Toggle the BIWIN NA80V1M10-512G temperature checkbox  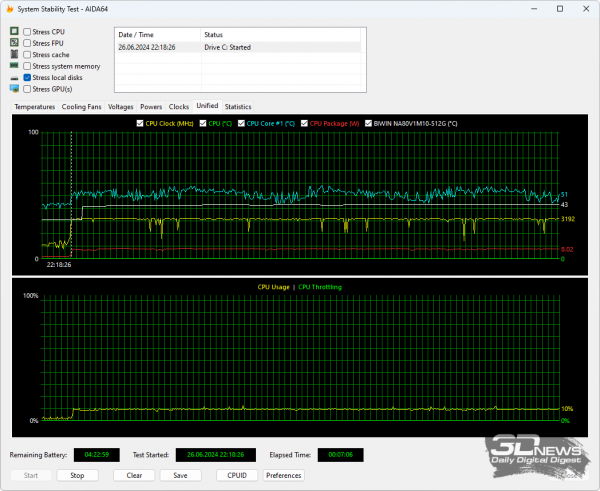[368, 123]
